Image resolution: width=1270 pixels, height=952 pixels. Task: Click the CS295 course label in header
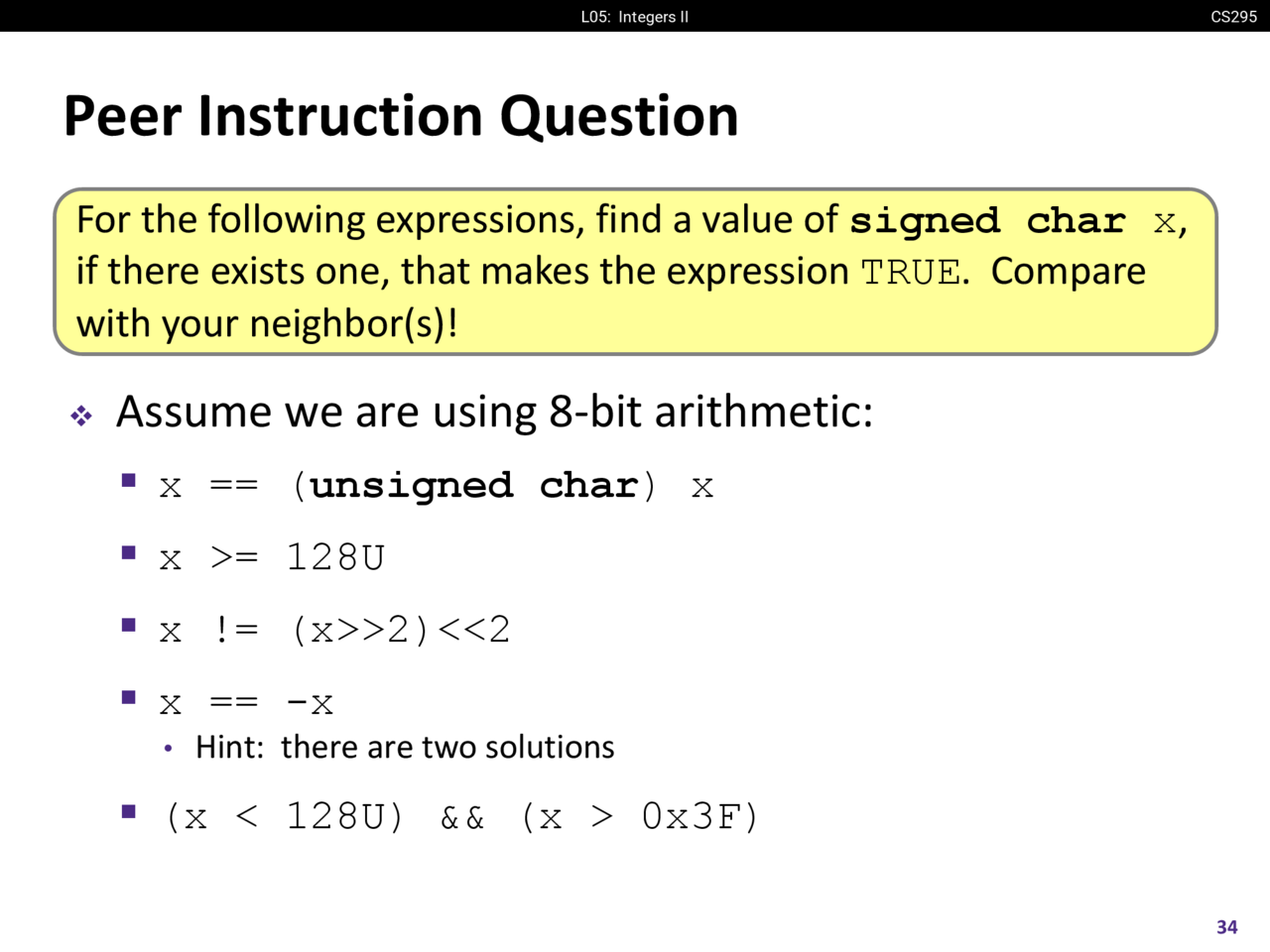tap(1233, 16)
